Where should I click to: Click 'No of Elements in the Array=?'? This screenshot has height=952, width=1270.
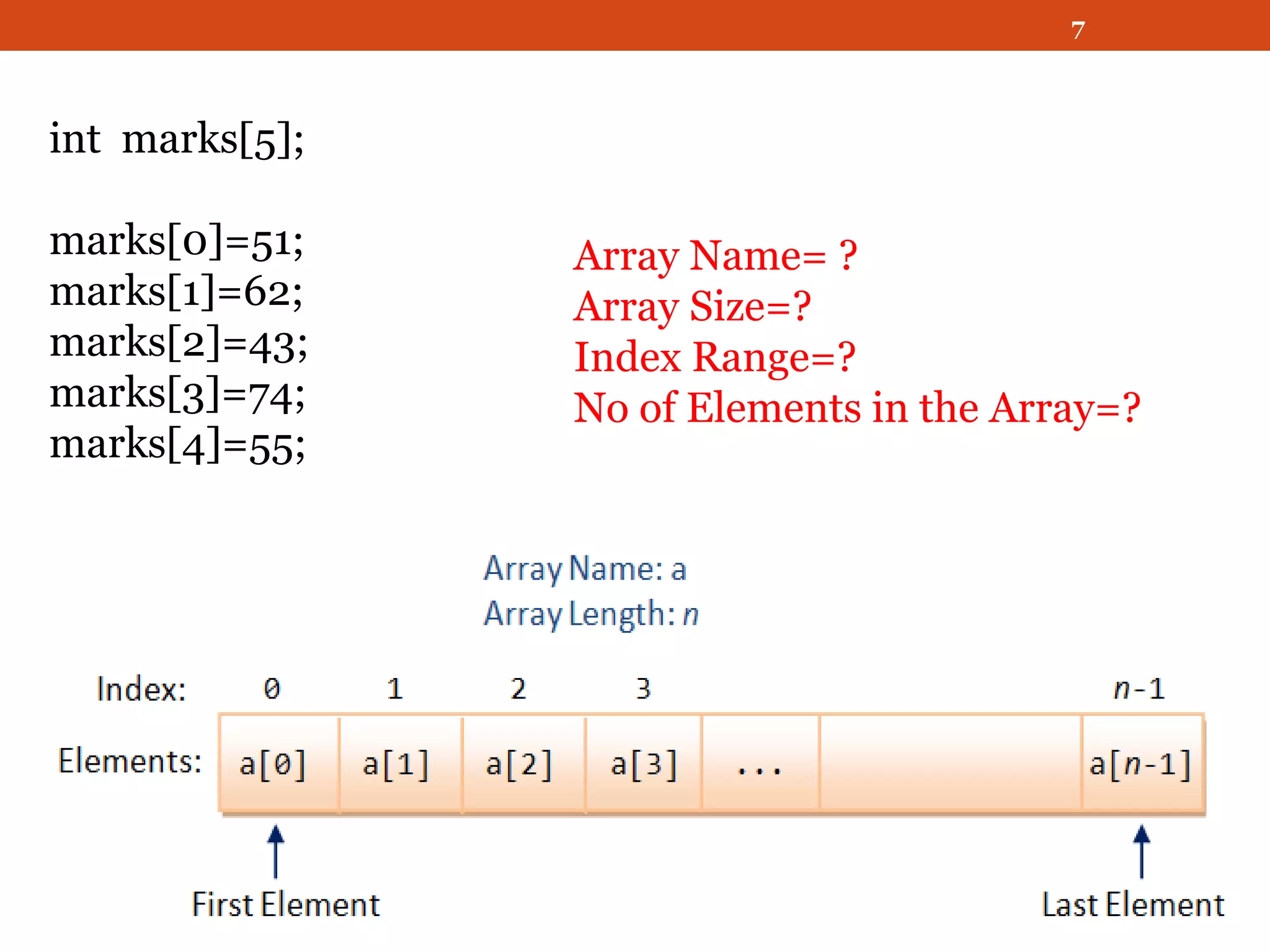pyautogui.click(x=857, y=408)
